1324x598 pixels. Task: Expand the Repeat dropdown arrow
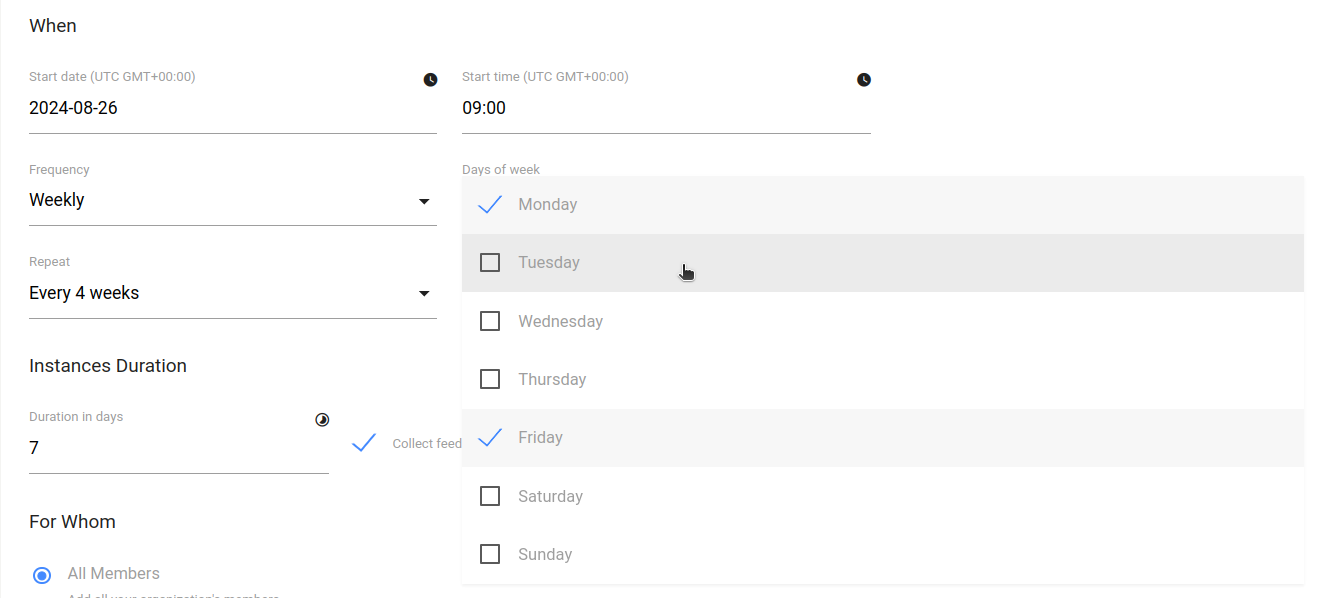click(424, 293)
